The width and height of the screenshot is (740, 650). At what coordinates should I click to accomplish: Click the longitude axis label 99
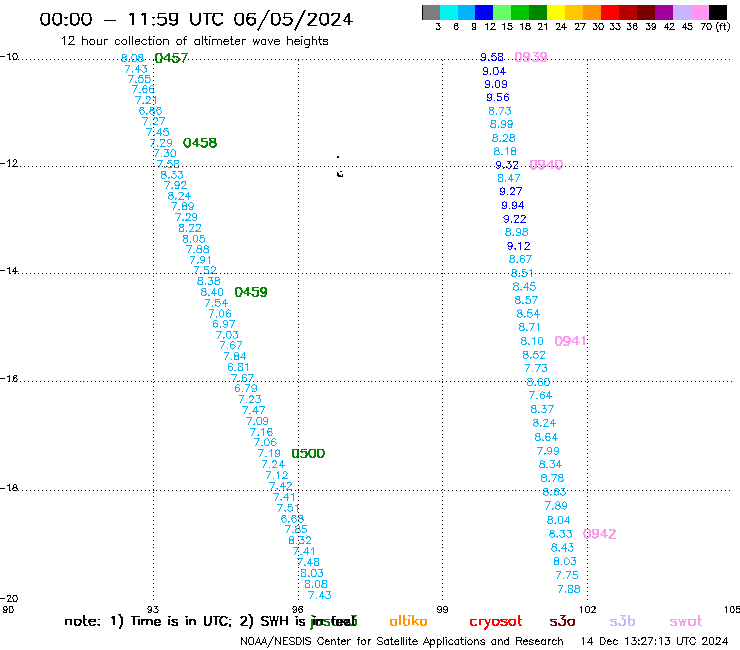click(x=442, y=609)
